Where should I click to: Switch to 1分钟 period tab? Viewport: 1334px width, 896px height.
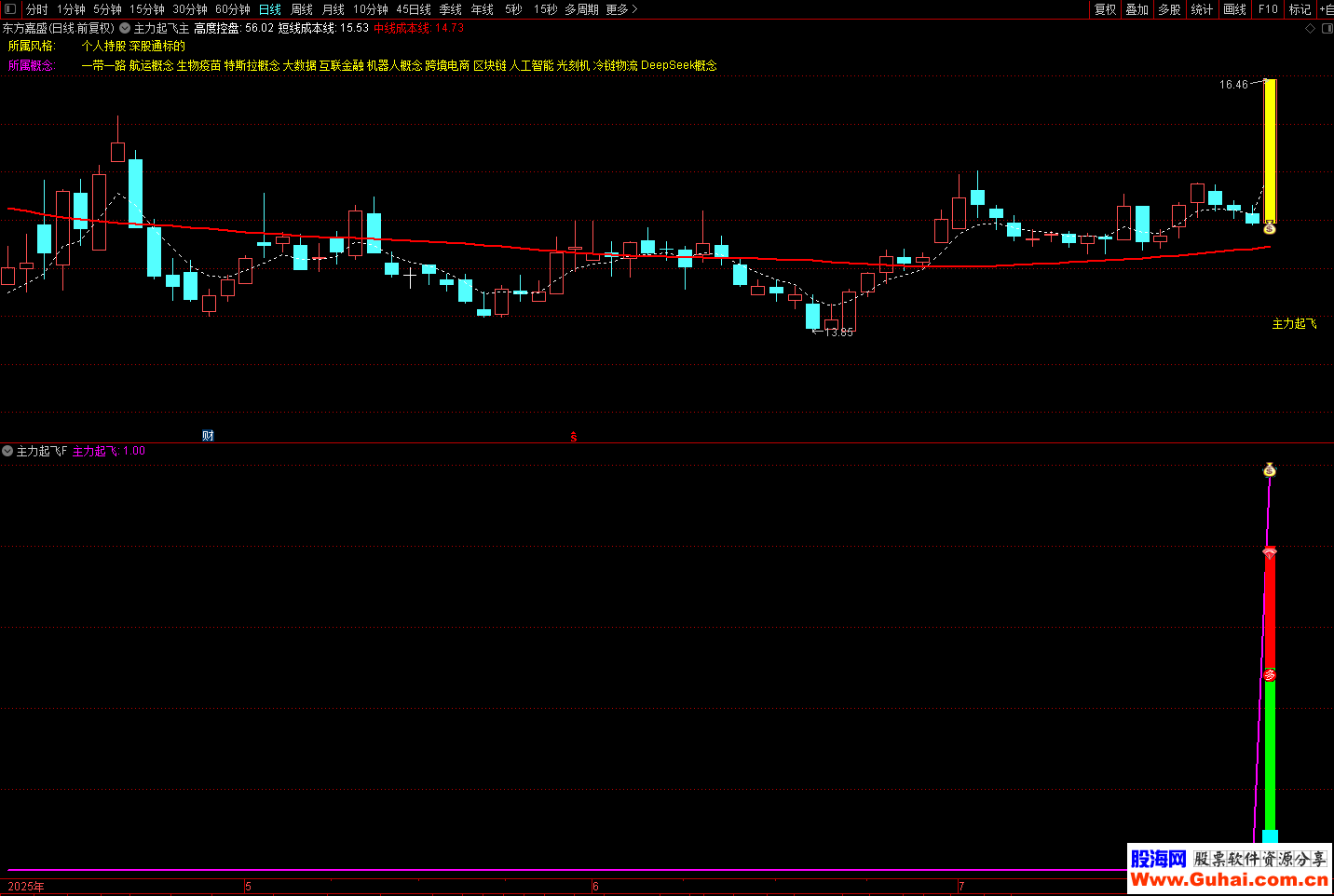coord(71,9)
